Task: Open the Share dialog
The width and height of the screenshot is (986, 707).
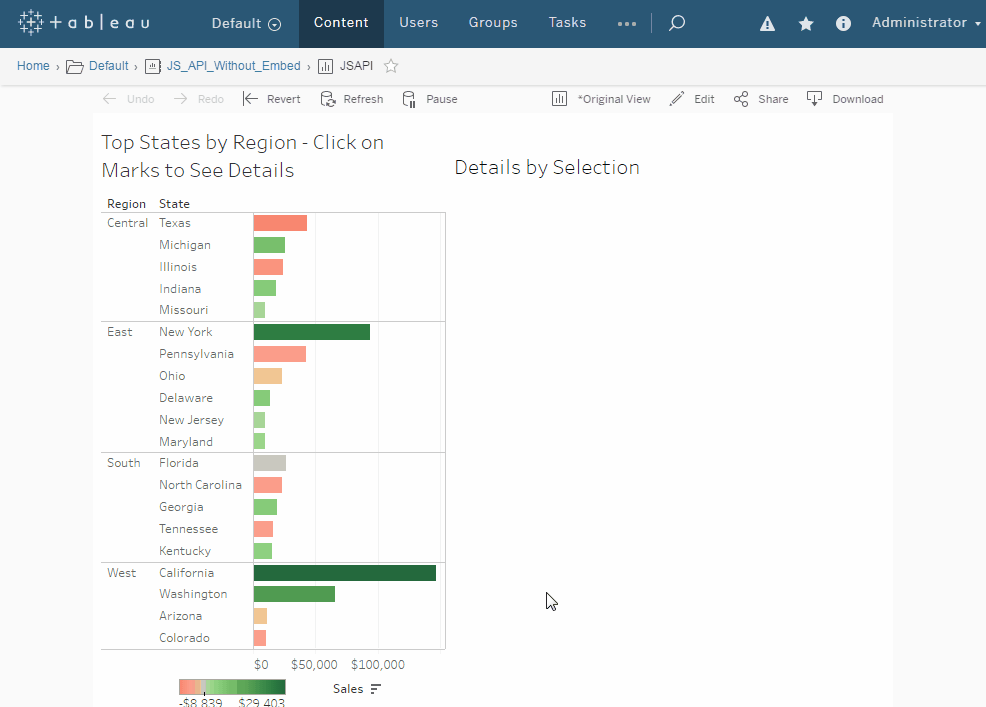Action: (761, 99)
